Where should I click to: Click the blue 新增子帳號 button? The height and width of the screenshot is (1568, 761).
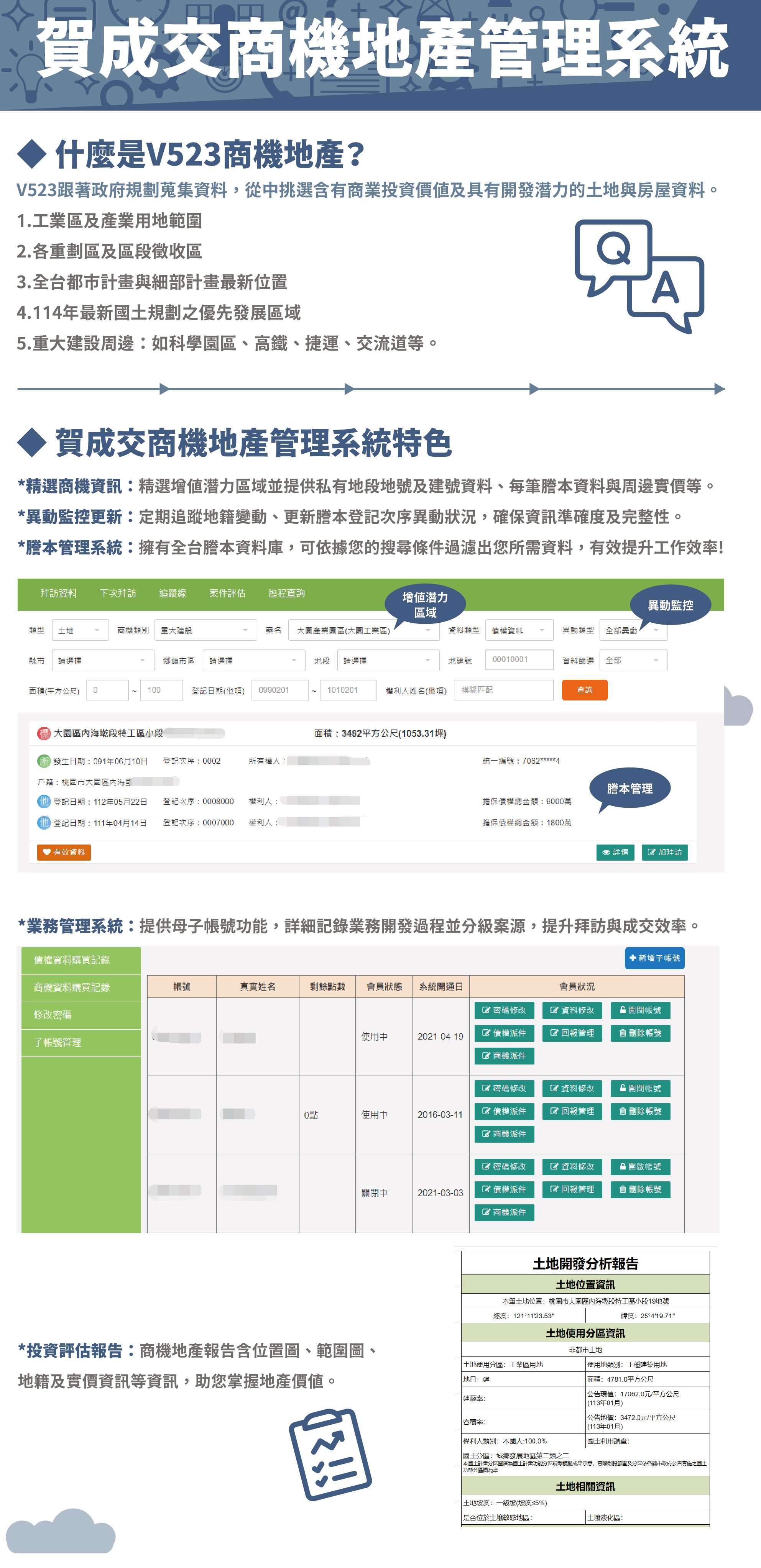654,958
